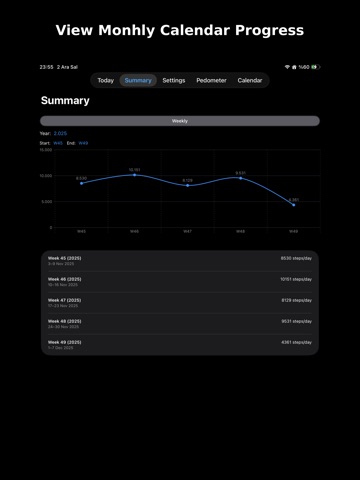
Task: Open the Settings tab
Action: point(174,80)
